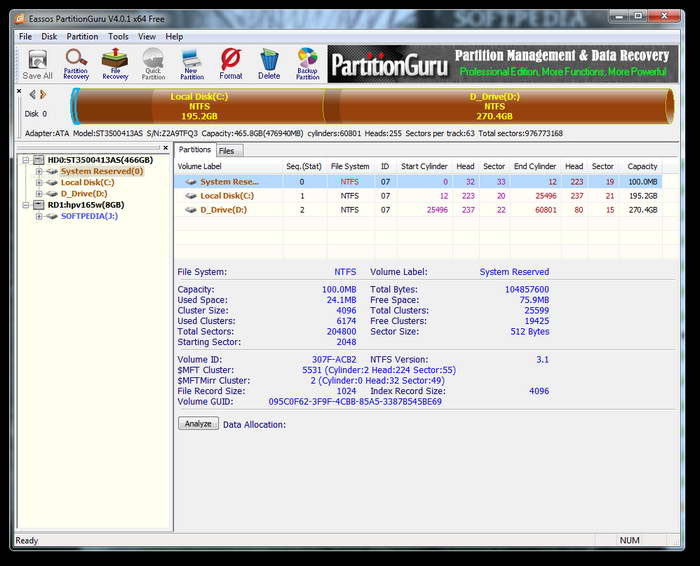
Task: Open the Disk menu
Action: 49,37
